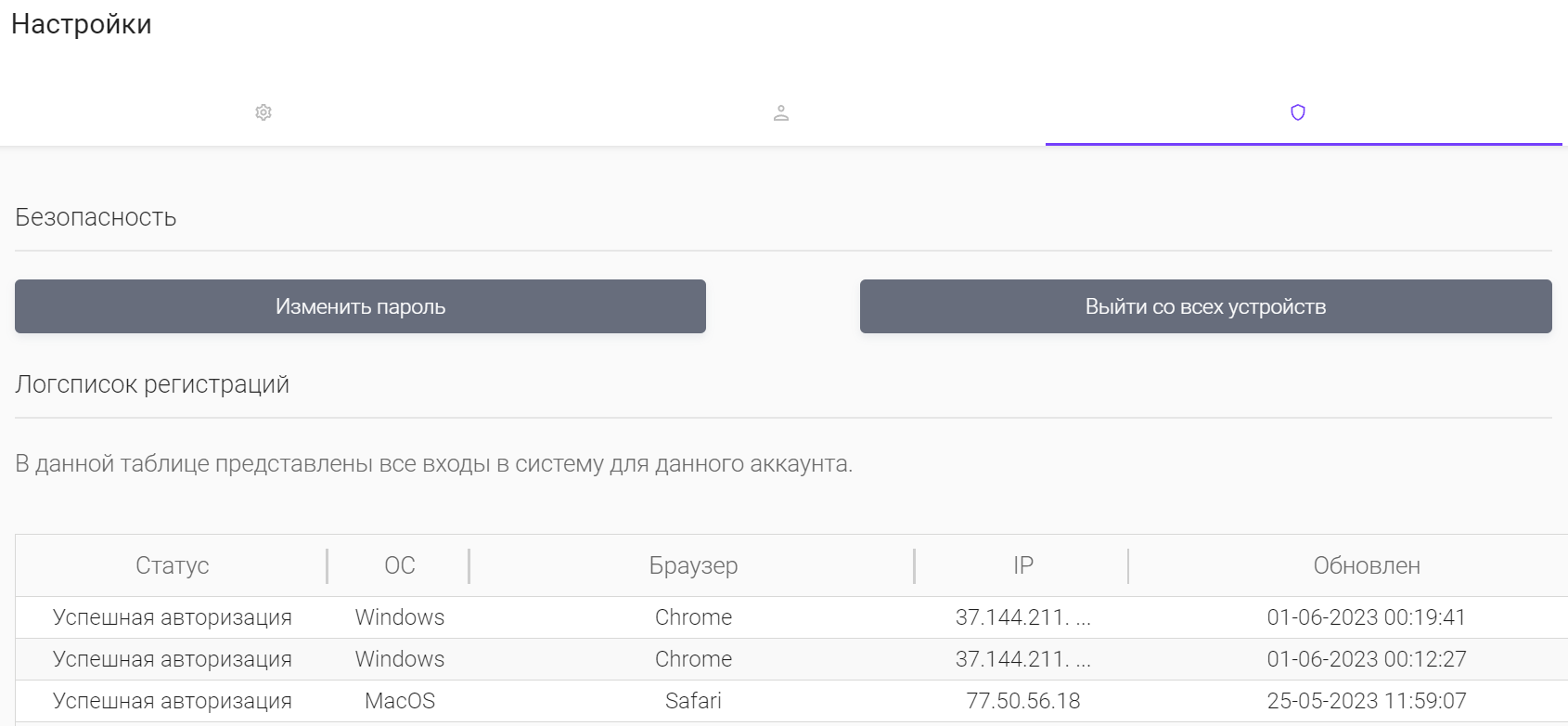The image size is (1568, 726).
Task: Click divider between Статус and ОС columns
Action: click(x=328, y=565)
